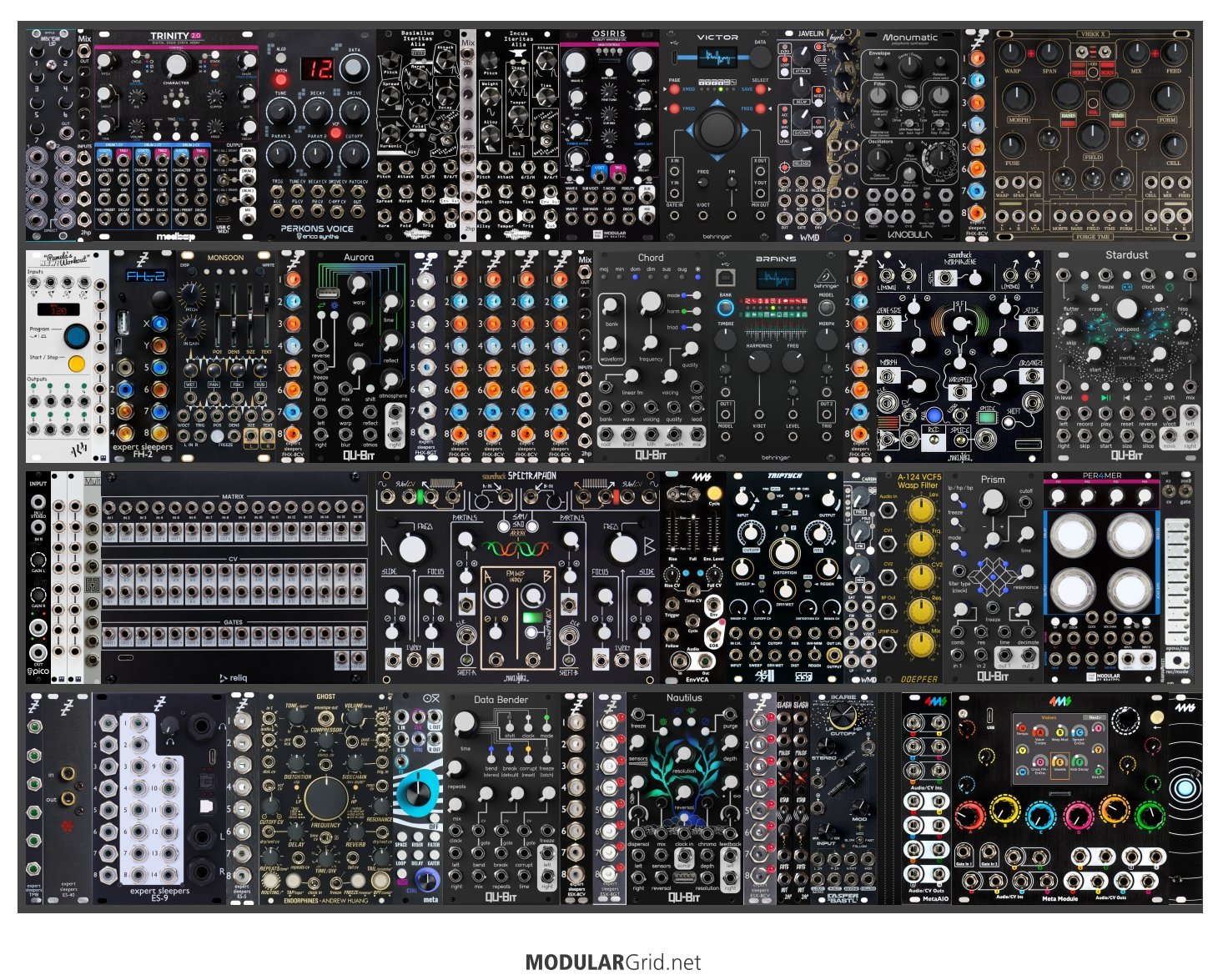
Task: Click the MODEL button on Brains
Action: point(826,307)
